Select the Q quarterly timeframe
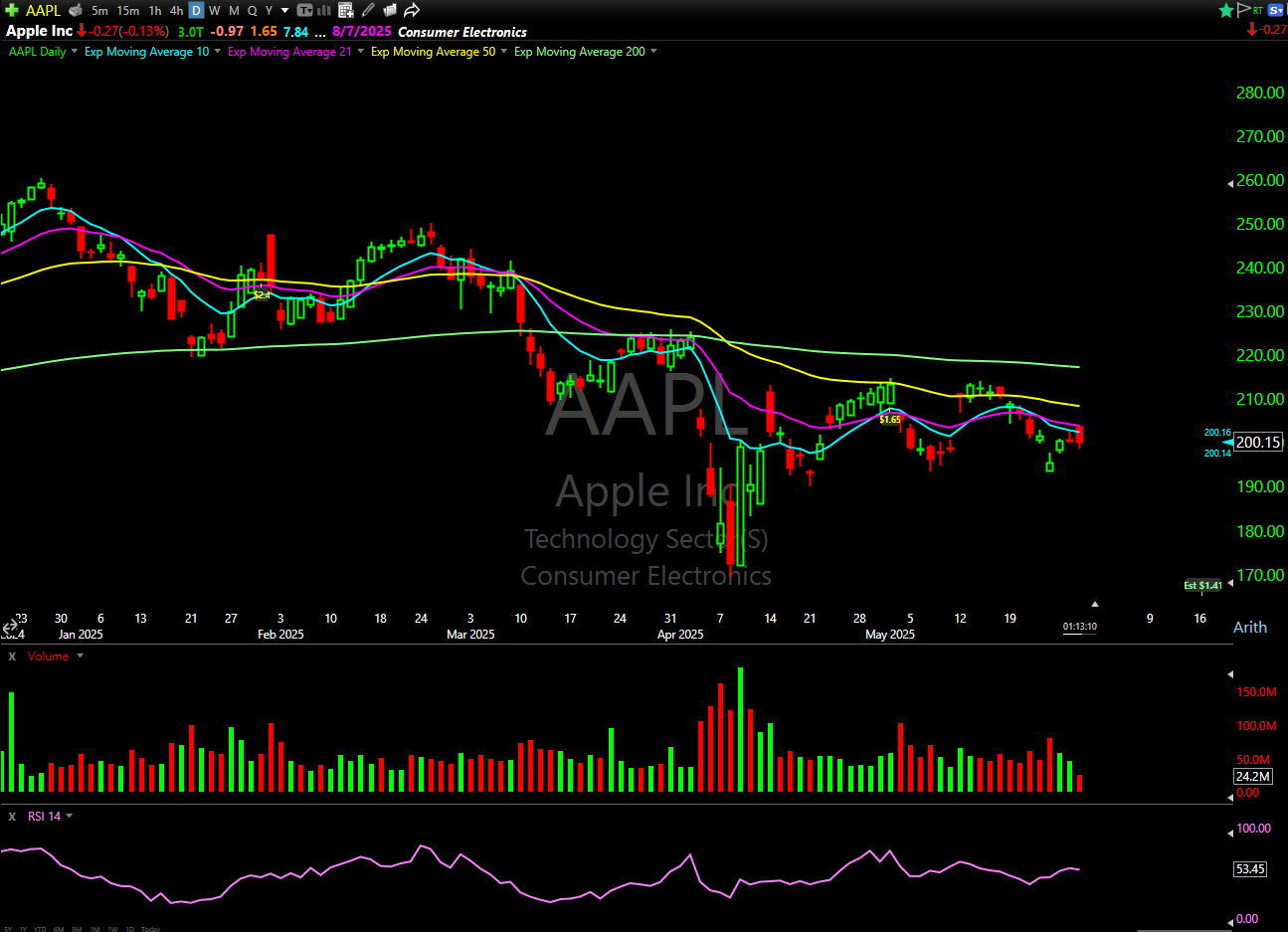The height and width of the screenshot is (932, 1288). pos(252,11)
